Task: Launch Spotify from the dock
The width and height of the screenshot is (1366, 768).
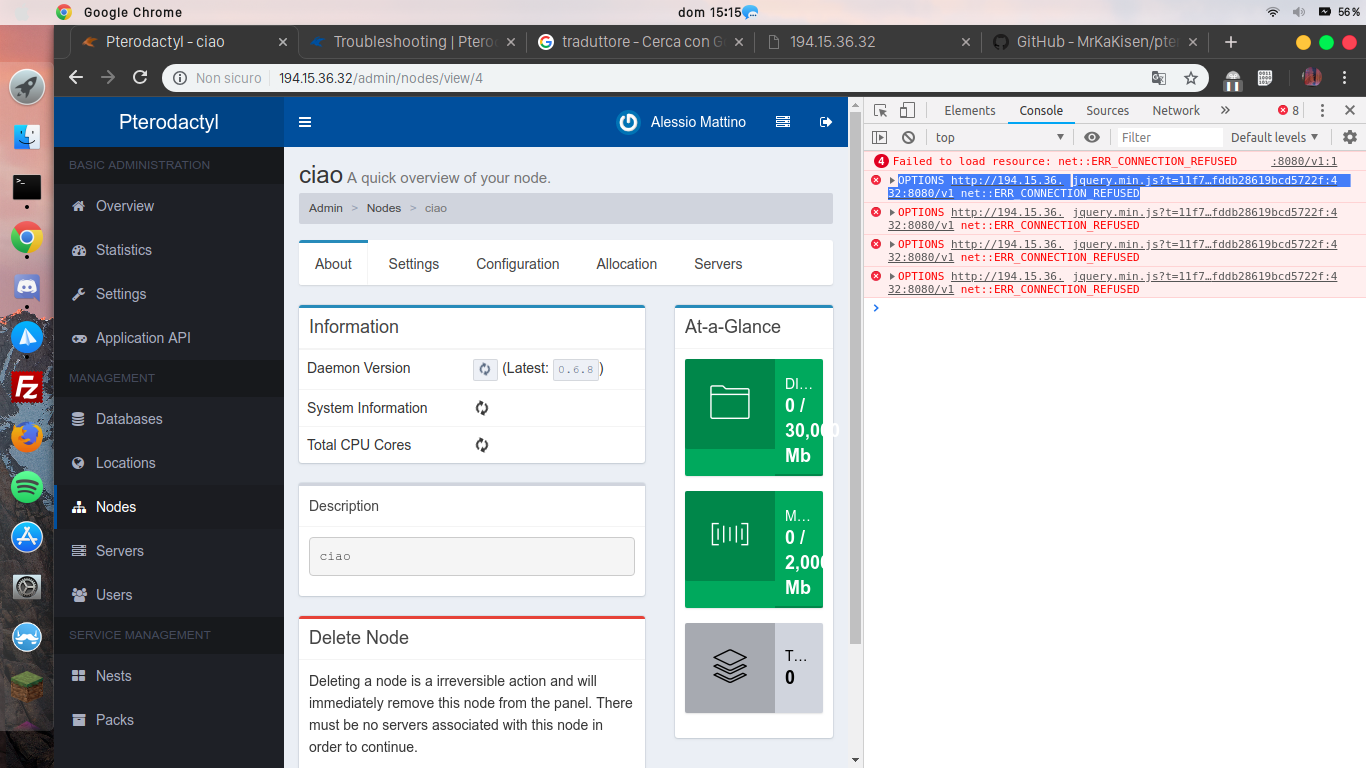Action: coord(26,487)
